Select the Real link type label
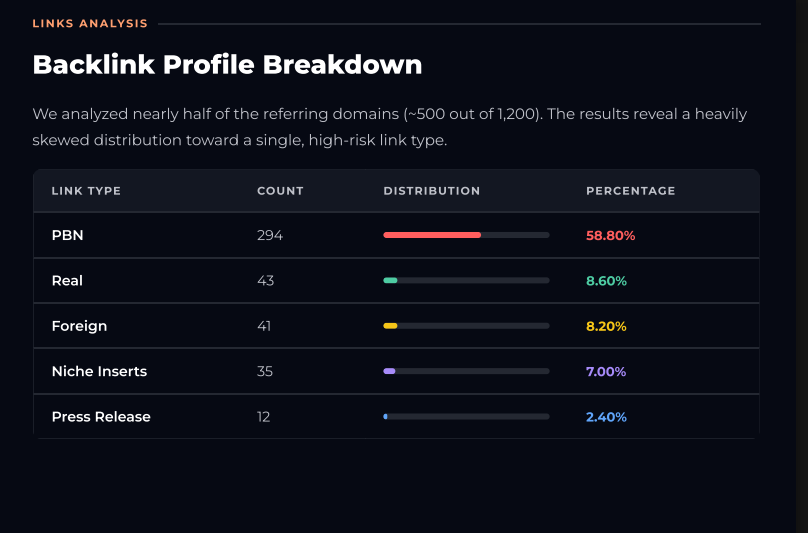The image size is (808, 533). coord(67,280)
